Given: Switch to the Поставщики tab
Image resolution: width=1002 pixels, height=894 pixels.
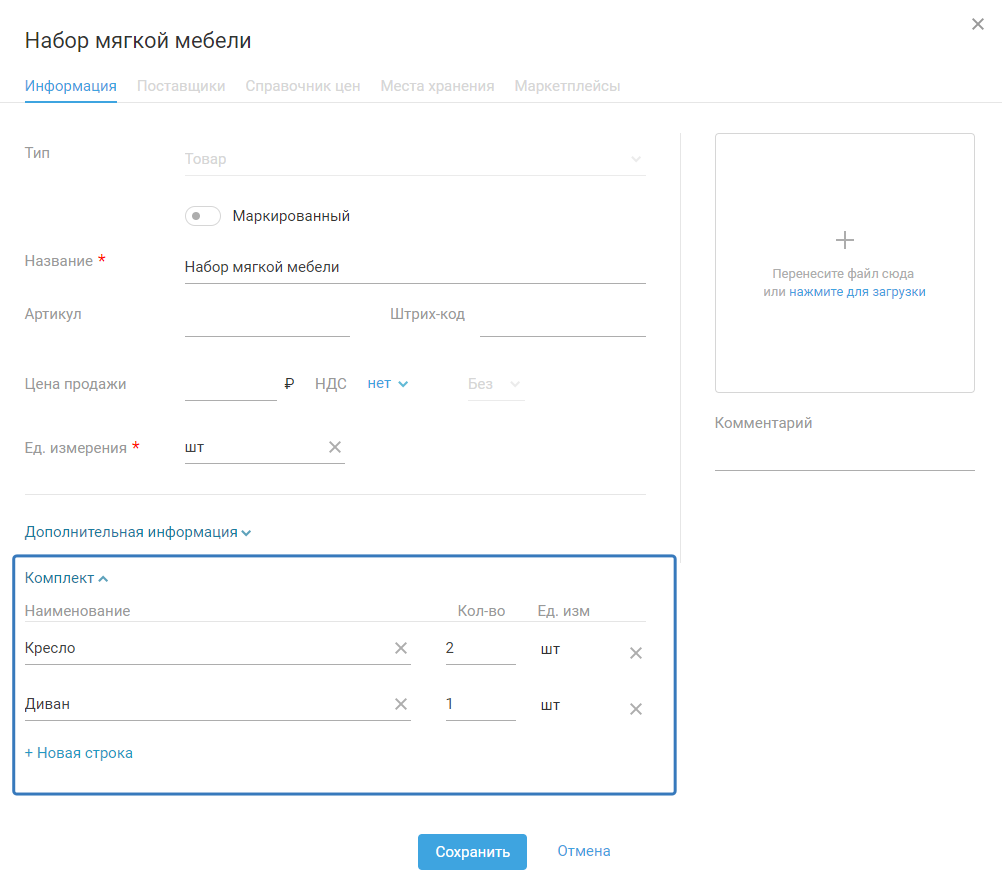Looking at the screenshot, I should (181, 86).
